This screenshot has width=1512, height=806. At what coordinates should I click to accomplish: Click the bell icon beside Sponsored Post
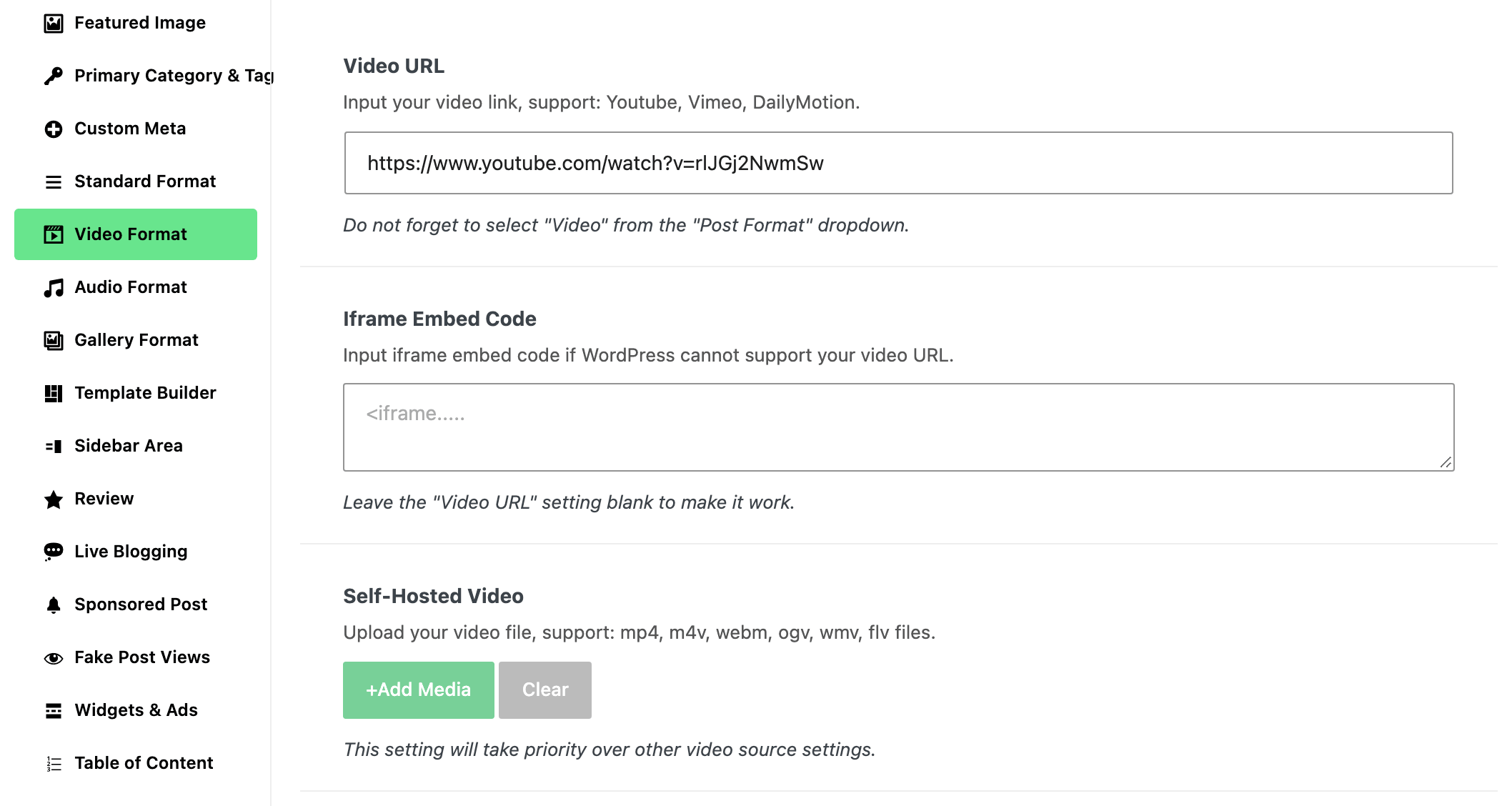tap(54, 605)
